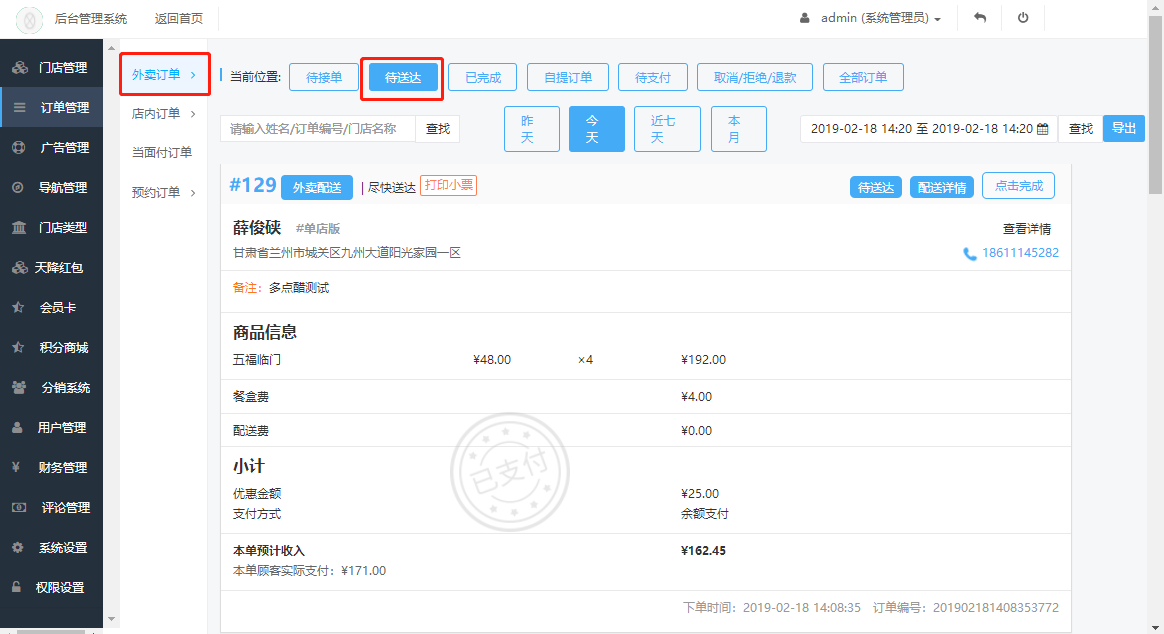The image size is (1164, 634).
Task: Click the 用户管理 person icon
Action: pos(17,428)
